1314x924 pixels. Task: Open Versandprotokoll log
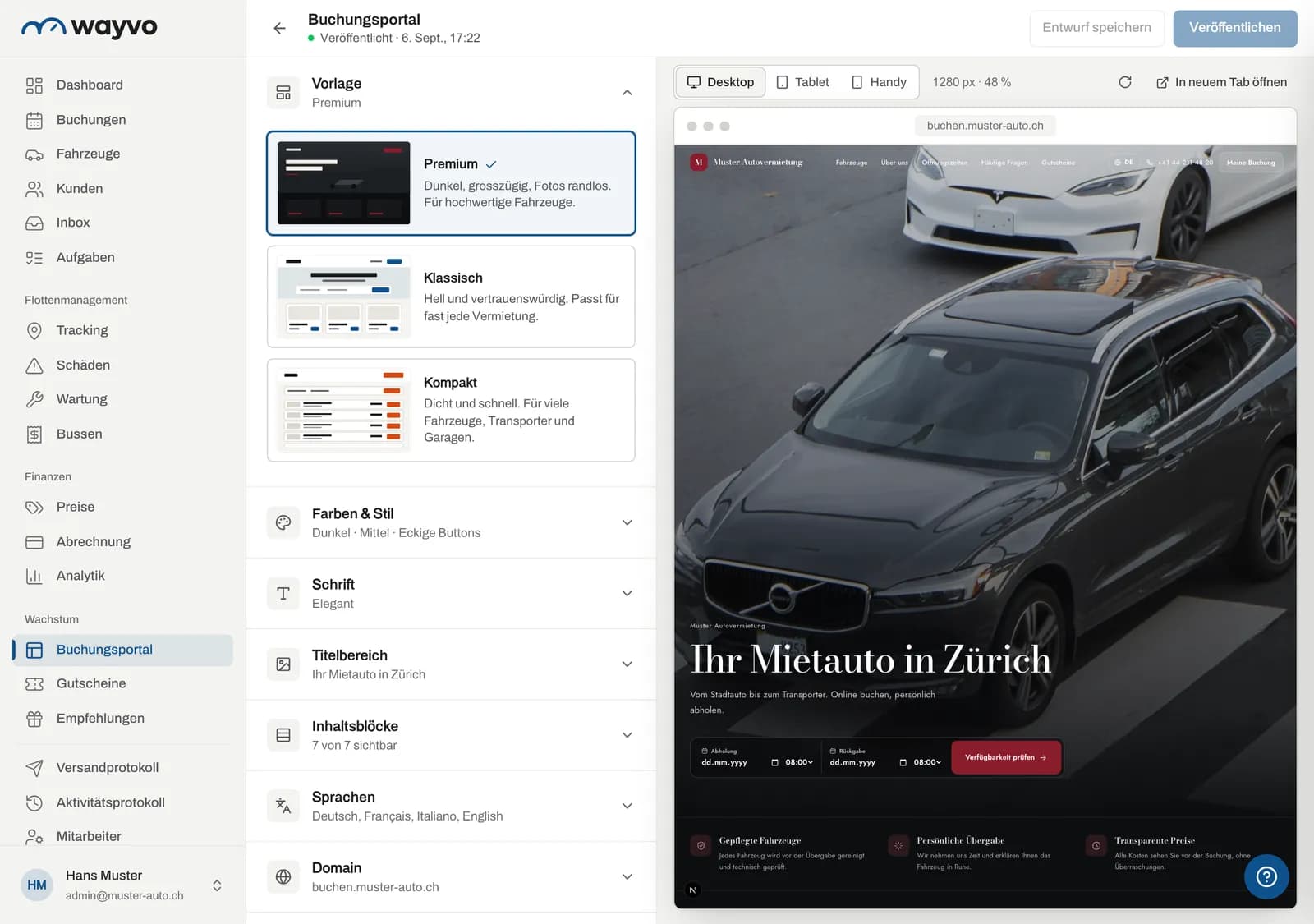[x=123, y=768]
